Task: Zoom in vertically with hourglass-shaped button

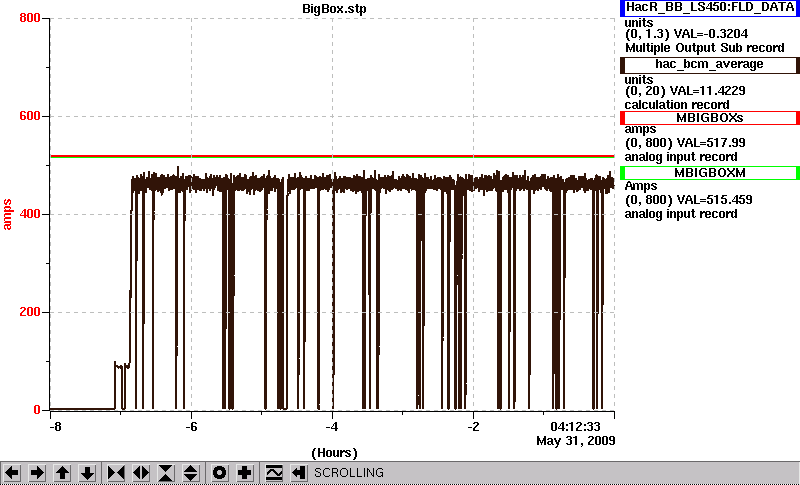Action: (x=166, y=473)
